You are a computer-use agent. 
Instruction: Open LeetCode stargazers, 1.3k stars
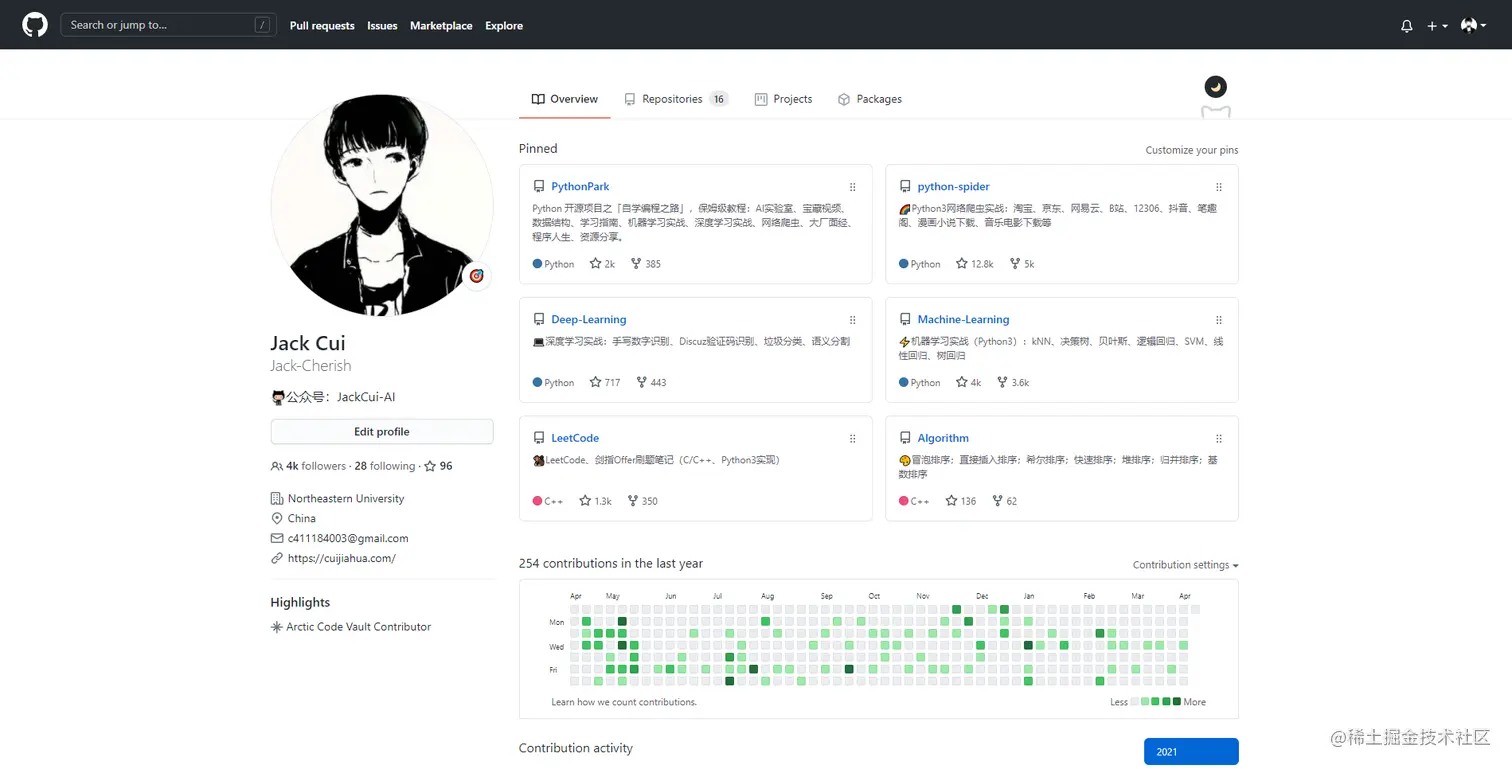coord(596,501)
